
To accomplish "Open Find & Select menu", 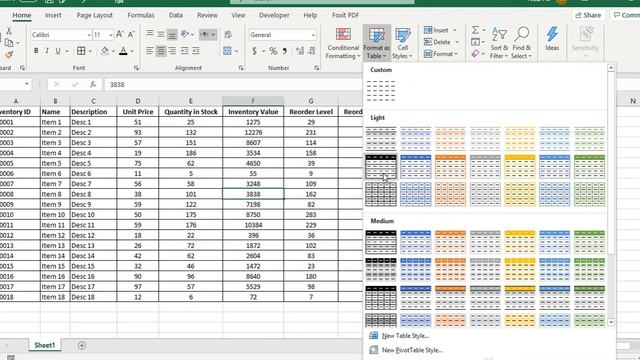I will point(521,43).
